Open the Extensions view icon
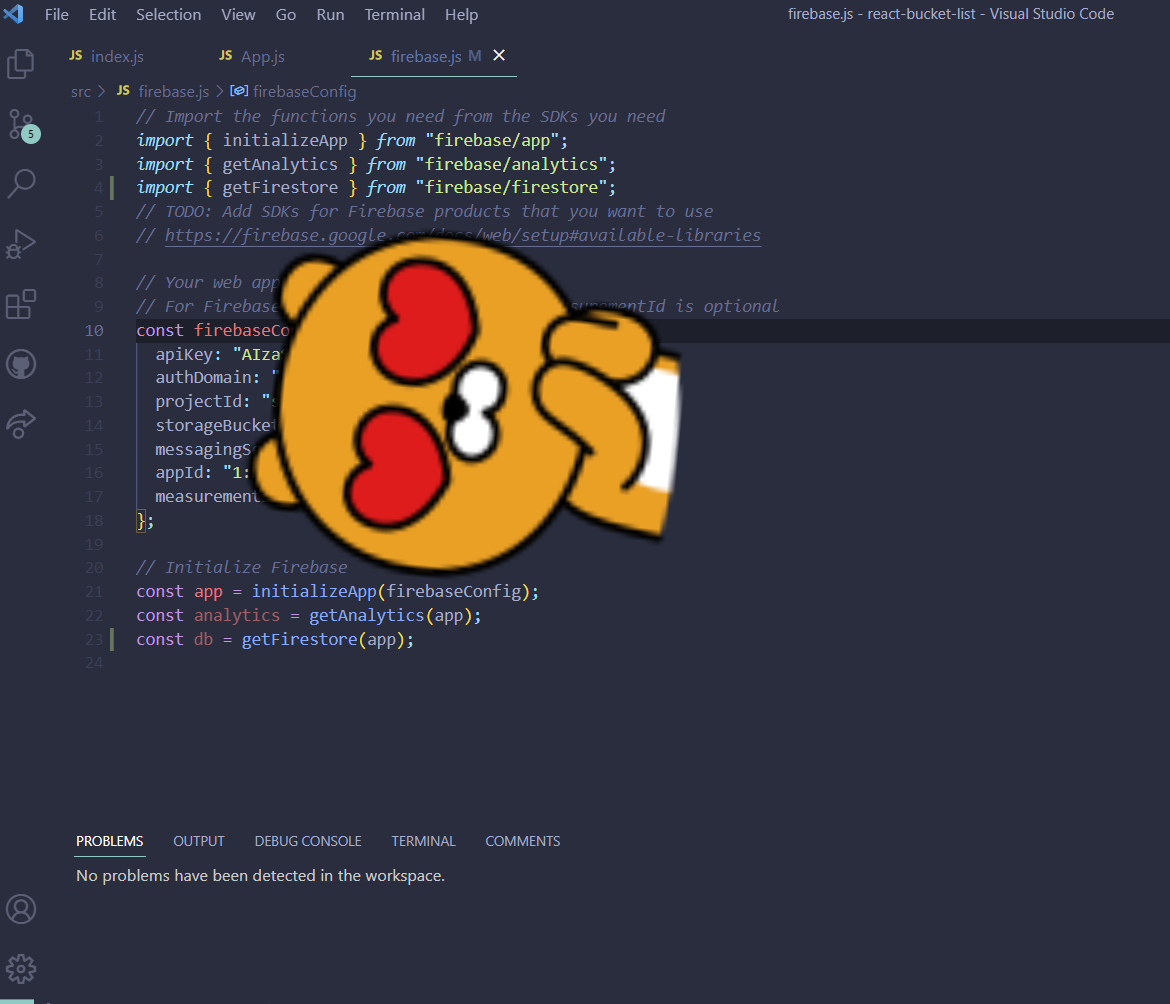 point(21,304)
